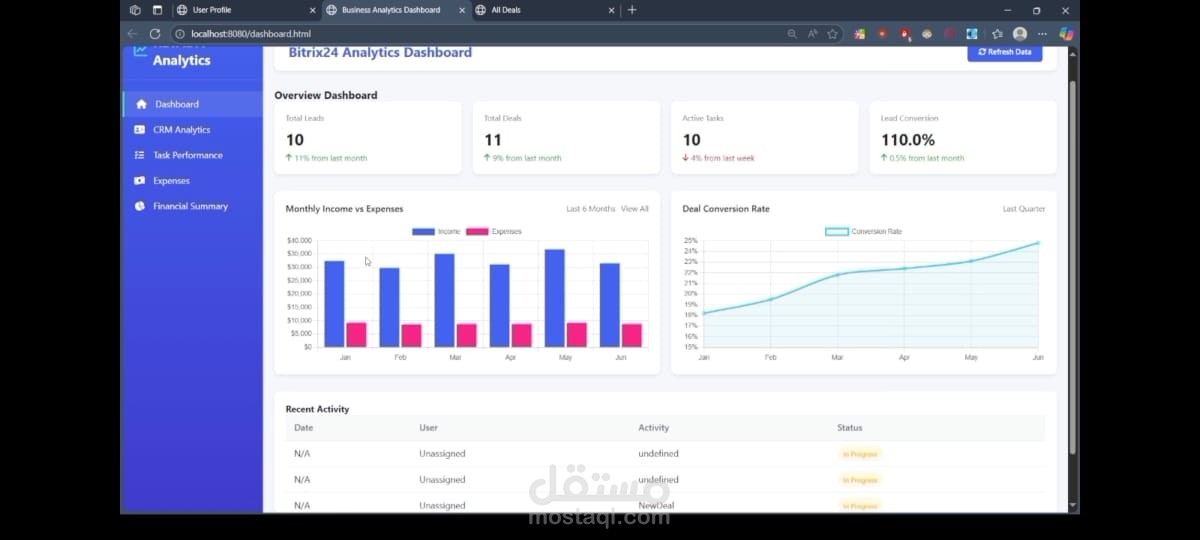Image resolution: width=1200 pixels, height=540 pixels.
Task: Open the Copilot sidebar icon
Action: point(1066,34)
